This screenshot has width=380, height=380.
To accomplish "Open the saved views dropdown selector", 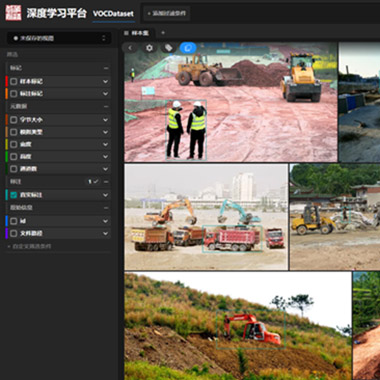I will click(x=59, y=38).
